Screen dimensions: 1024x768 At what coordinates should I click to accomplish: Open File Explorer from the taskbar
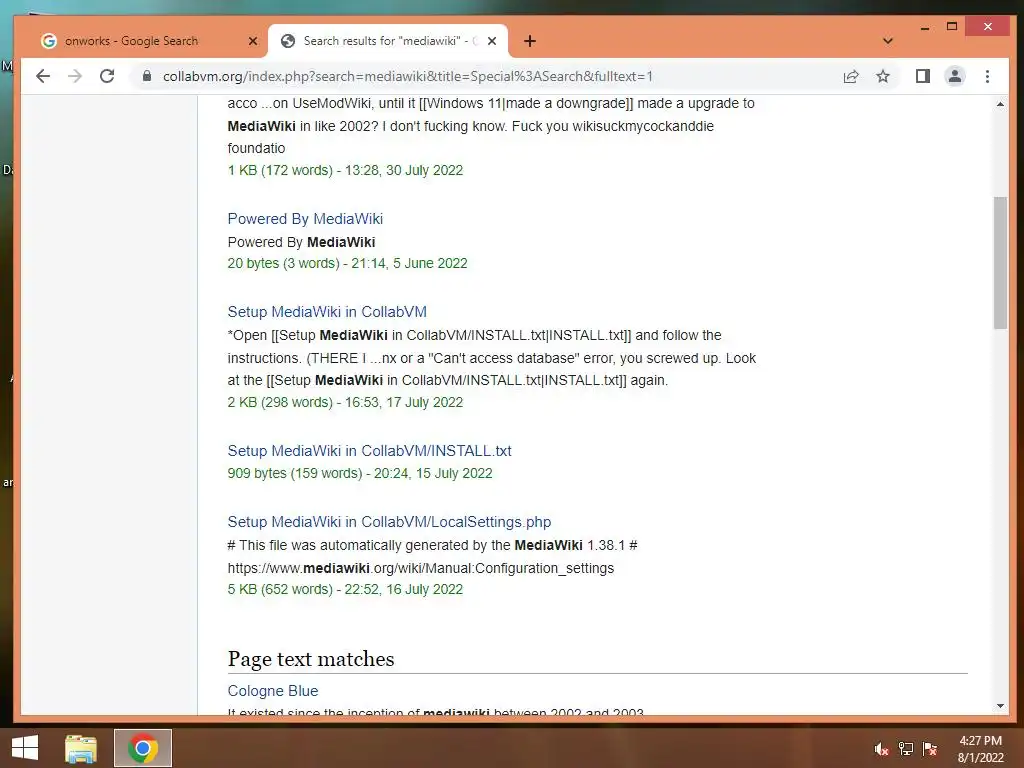(81, 748)
